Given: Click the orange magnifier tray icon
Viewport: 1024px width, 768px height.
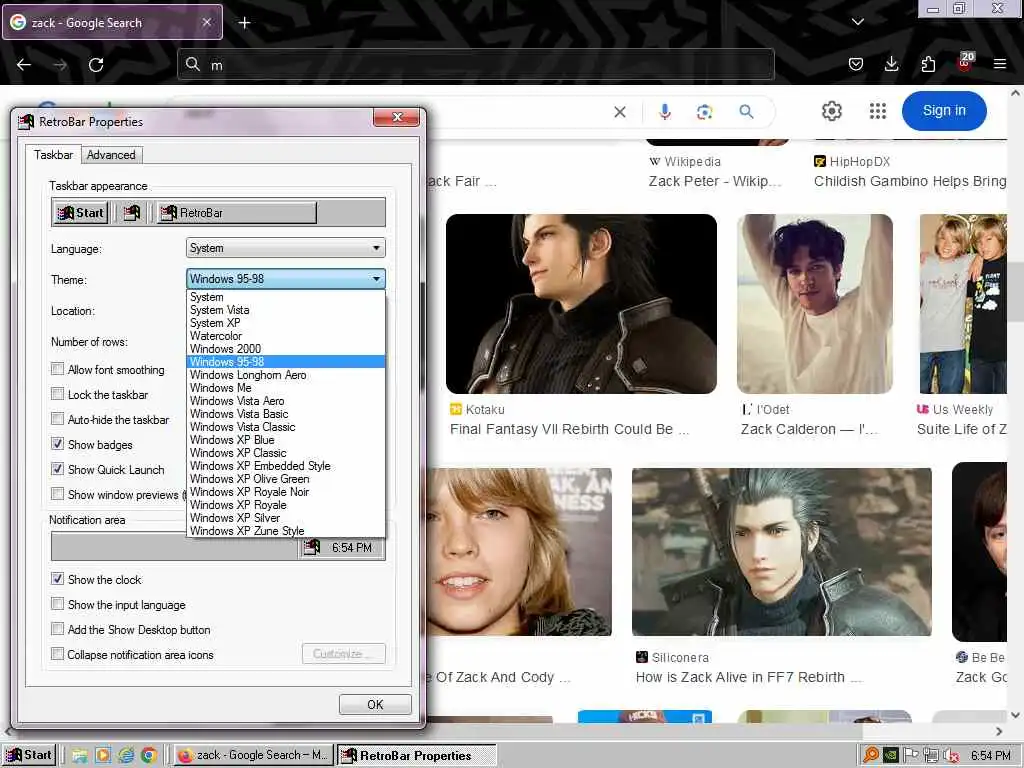Looking at the screenshot, I should tap(871, 756).
